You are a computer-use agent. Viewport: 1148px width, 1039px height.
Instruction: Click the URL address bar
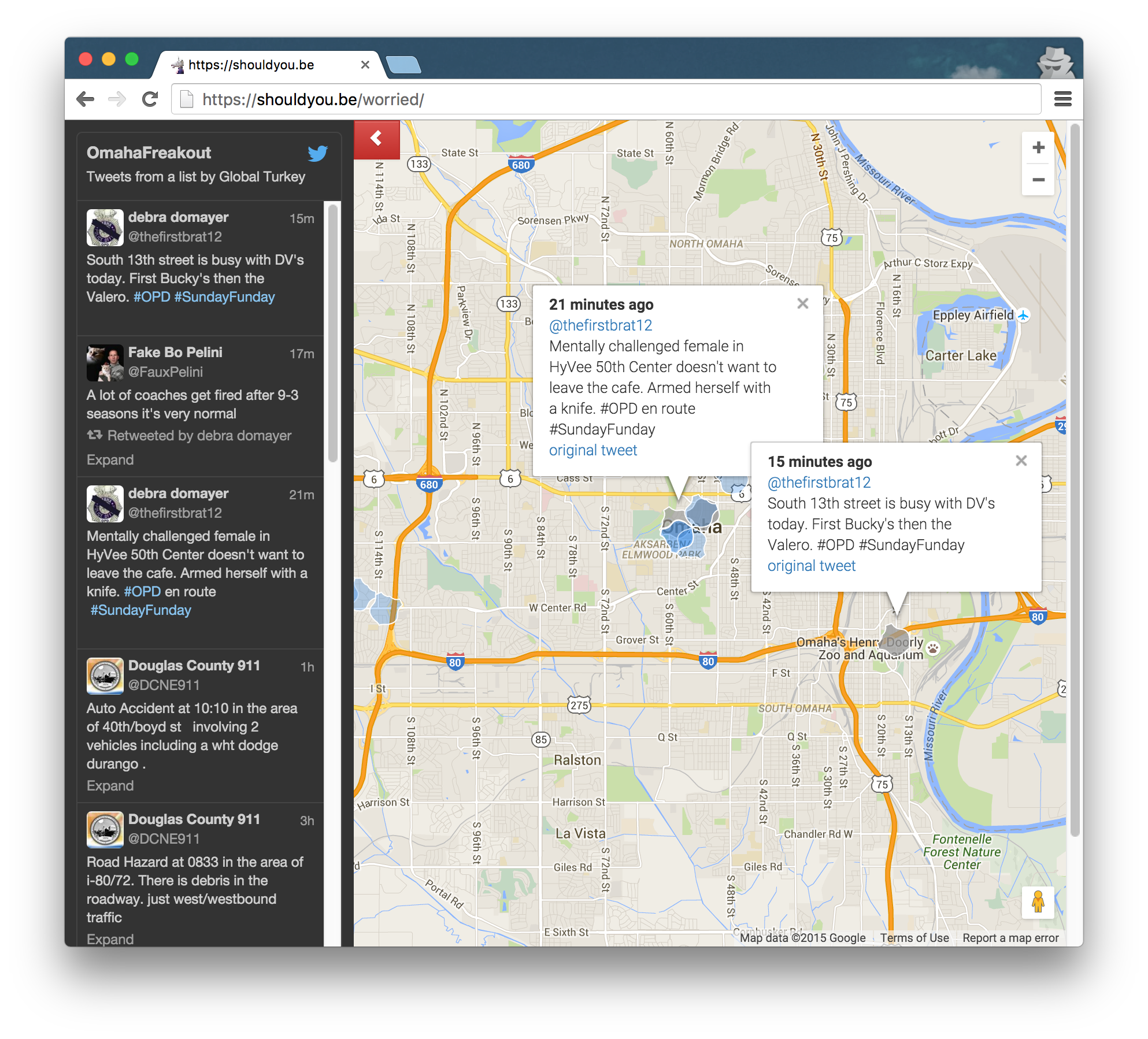click(607, 99)
